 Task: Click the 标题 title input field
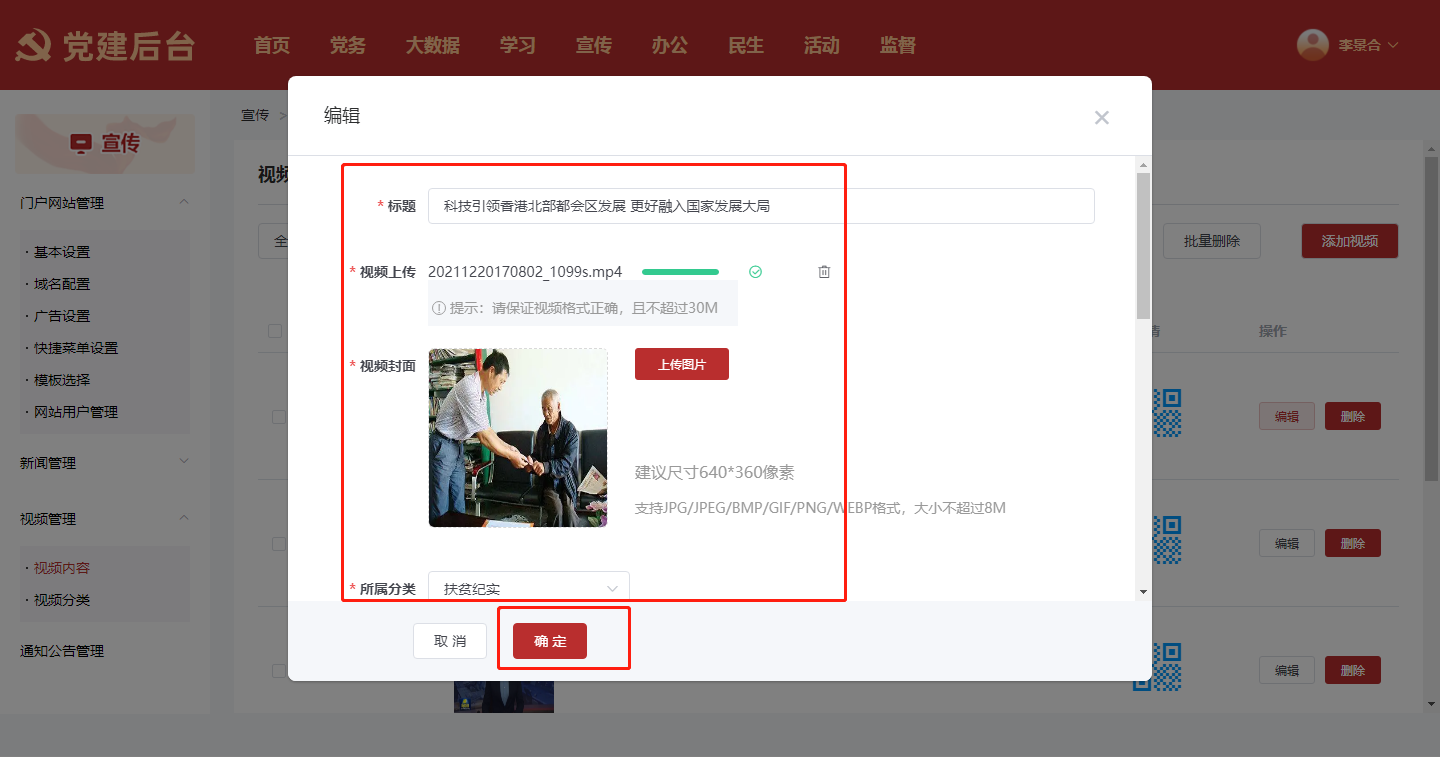point(760,206)
